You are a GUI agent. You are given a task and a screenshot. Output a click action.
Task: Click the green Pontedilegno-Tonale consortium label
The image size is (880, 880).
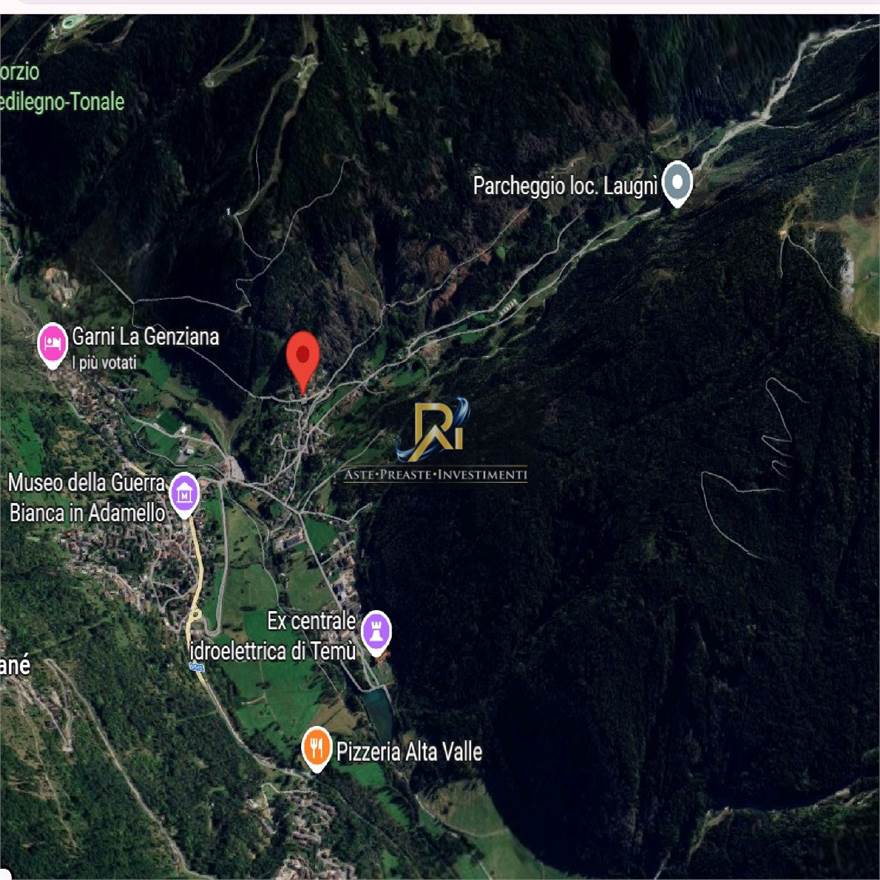[x=62, y=87]
